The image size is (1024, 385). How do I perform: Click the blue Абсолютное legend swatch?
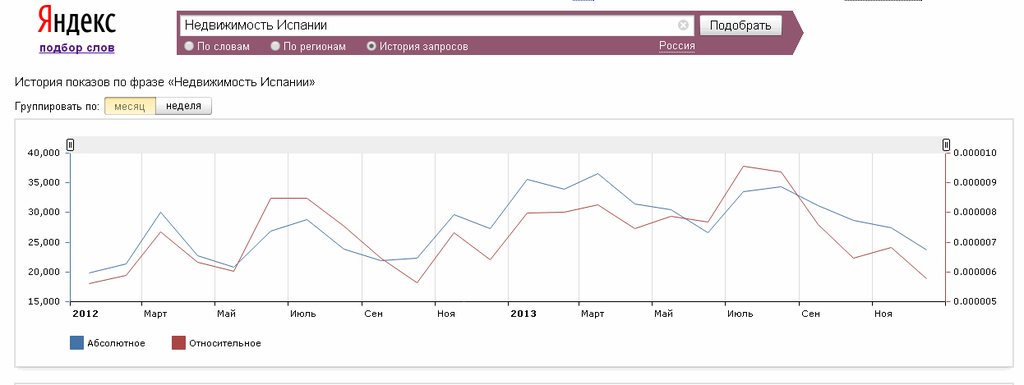coord(76,343)
